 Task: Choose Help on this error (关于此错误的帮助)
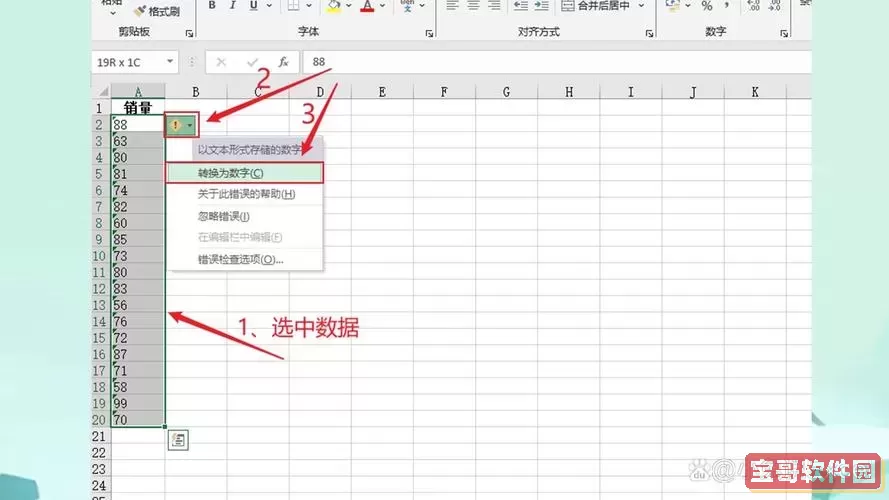[x=244, y=194]
